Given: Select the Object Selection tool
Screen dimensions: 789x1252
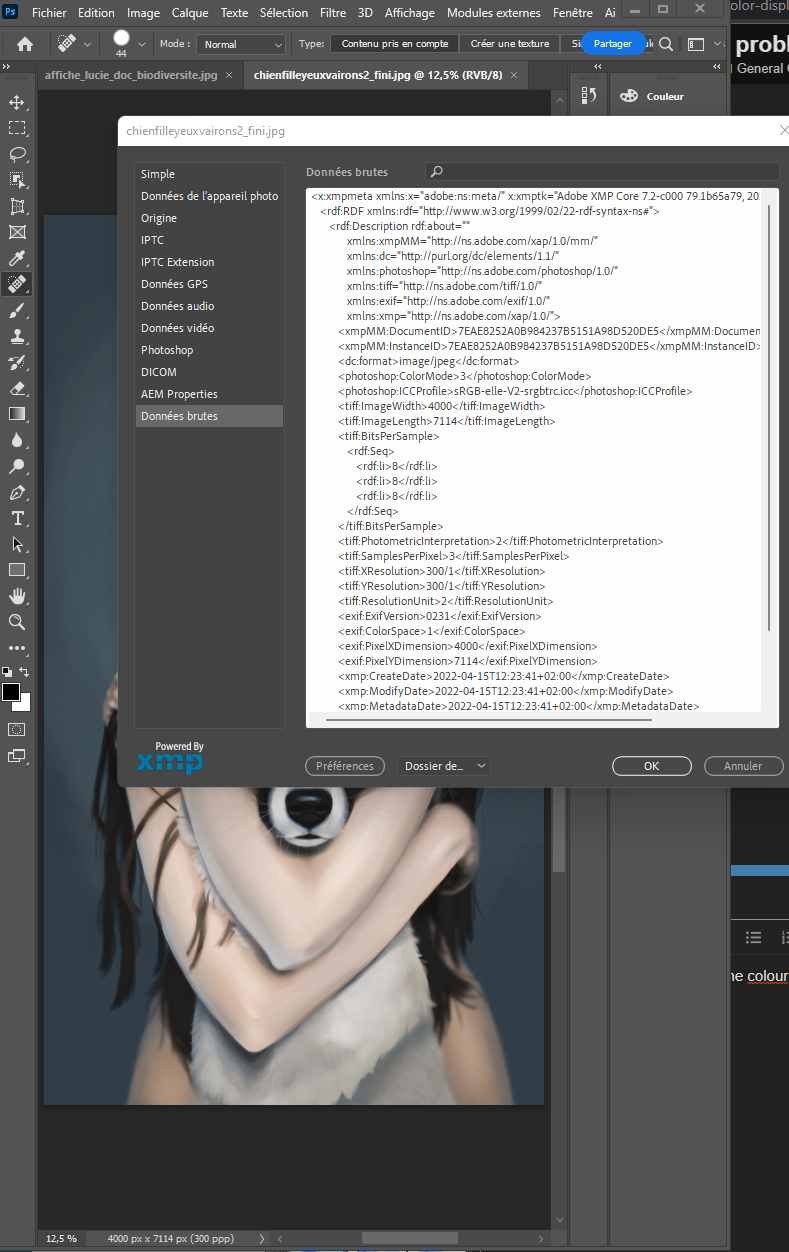Looking at the screenshot, I should click(17, 180).
